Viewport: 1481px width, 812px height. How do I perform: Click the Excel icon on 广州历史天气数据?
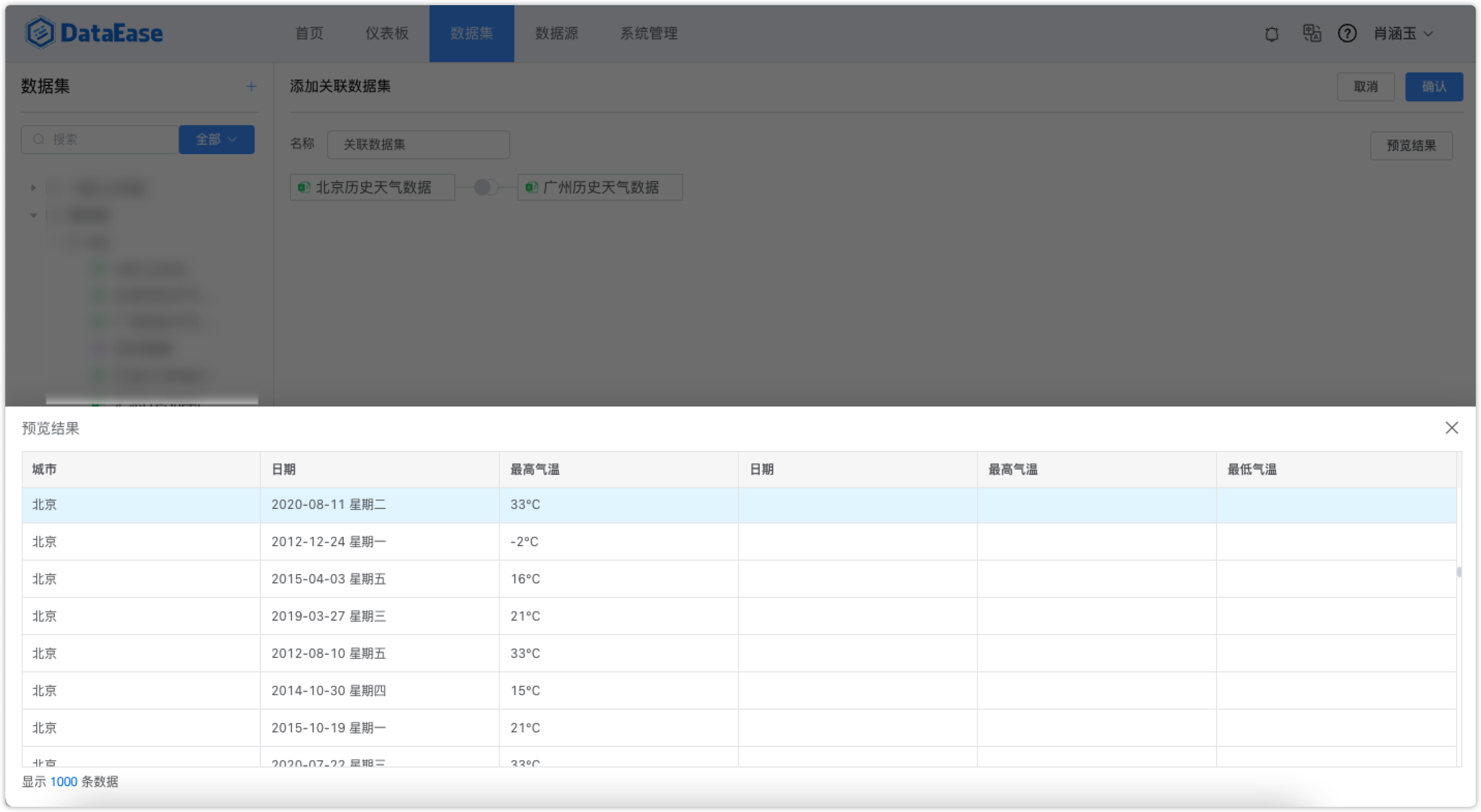(531, 187)
